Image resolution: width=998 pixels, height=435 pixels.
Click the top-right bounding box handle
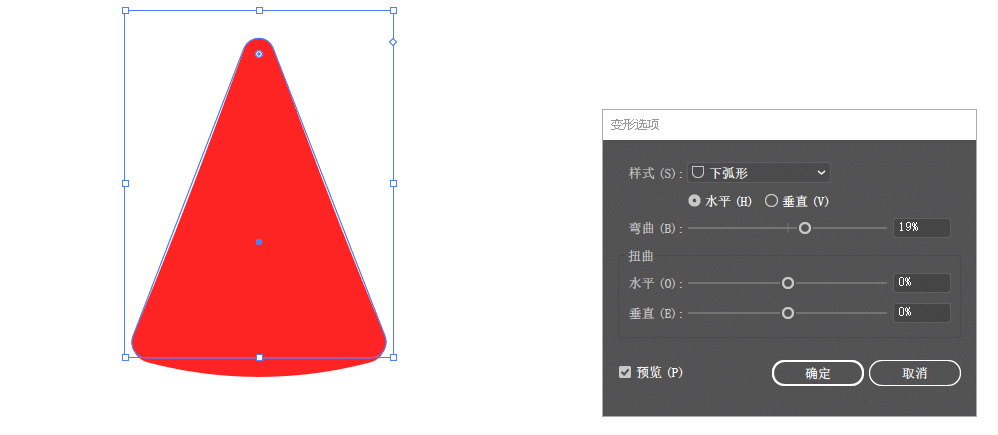(x=393, y=10)
